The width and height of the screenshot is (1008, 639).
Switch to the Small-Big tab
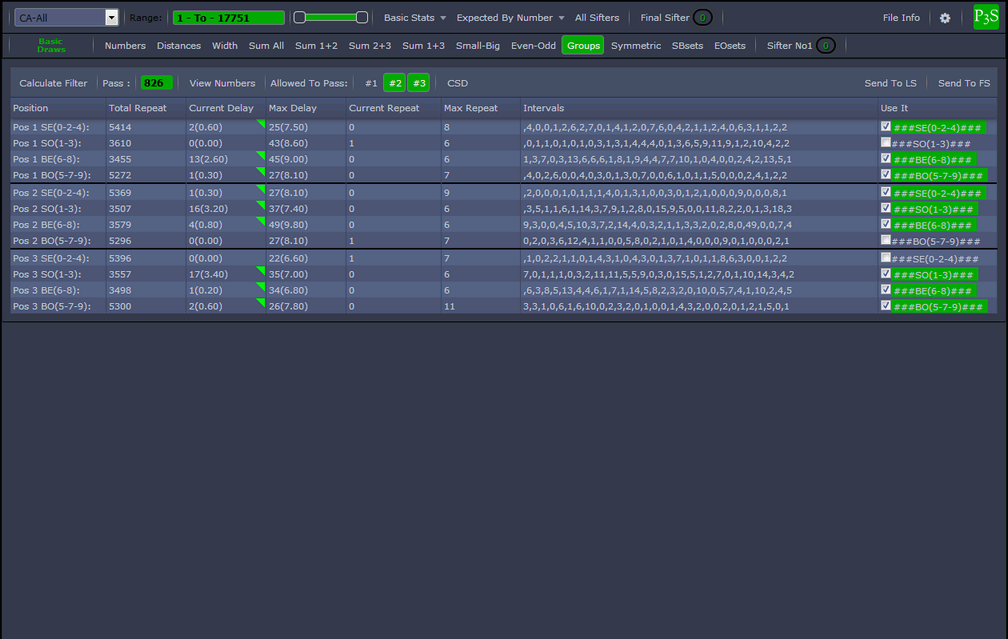[x=478, y=46]
